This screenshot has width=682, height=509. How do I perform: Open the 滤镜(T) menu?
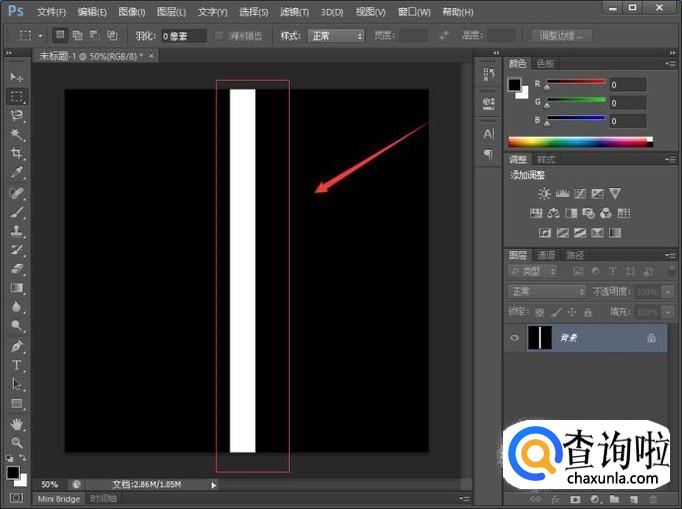point(294,12)
